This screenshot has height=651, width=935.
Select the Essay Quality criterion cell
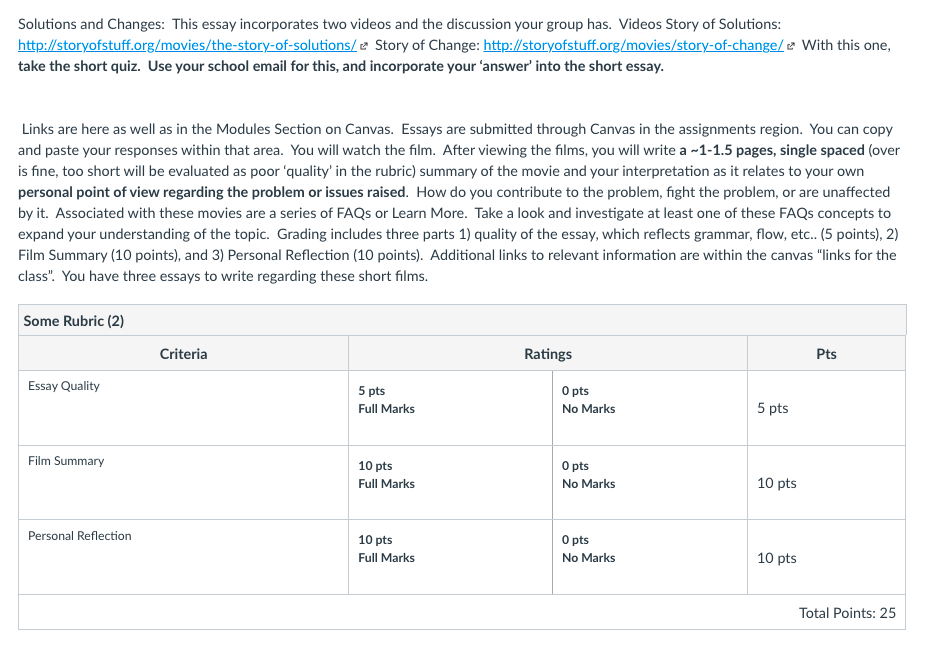pyautogui.click(x=184, y=408)
